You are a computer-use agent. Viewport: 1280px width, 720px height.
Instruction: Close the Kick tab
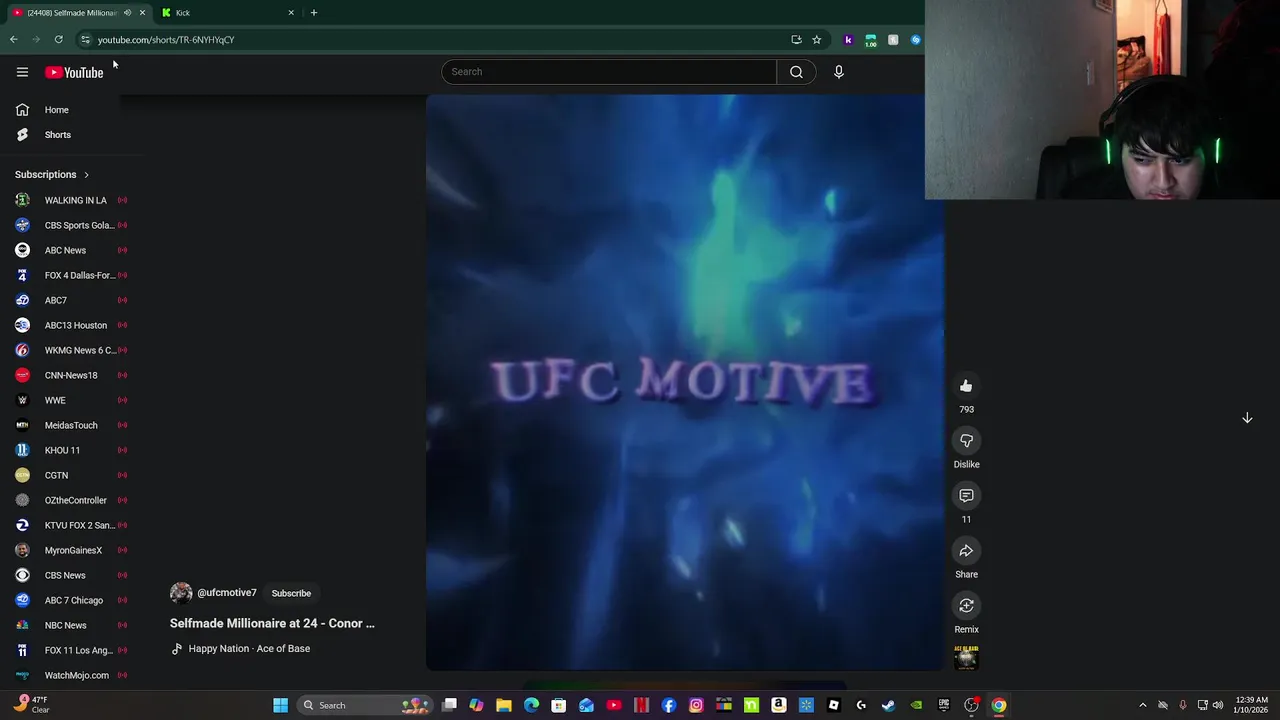tap(291, 13)
